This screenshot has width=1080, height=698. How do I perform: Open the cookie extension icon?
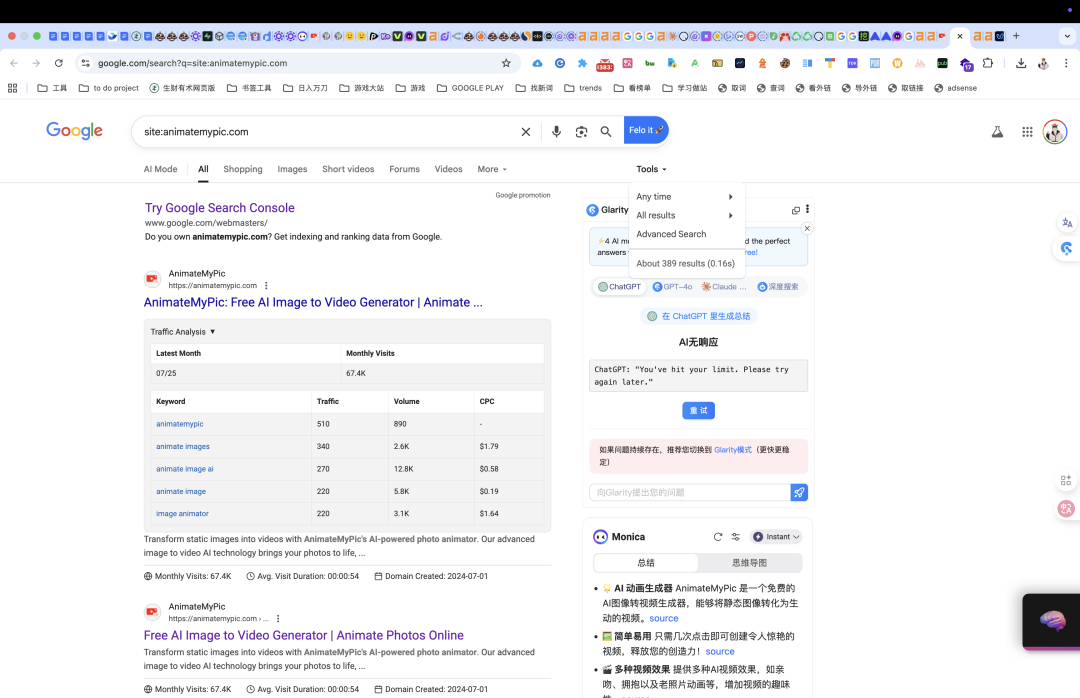click(x=785, y=63)
